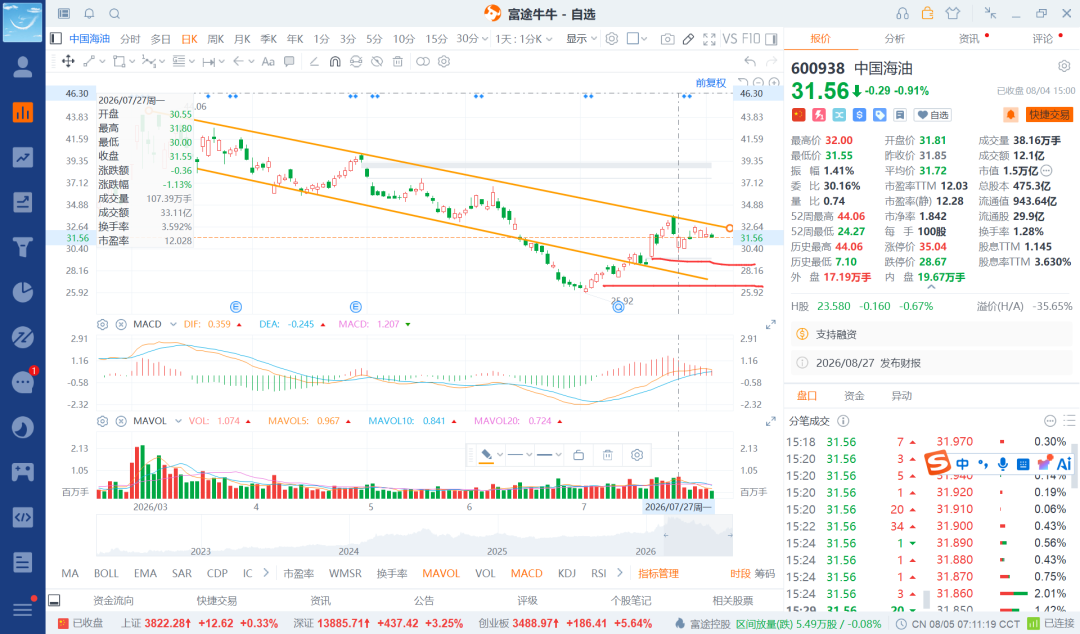Click the 指标管理 indicator management link

pyautogui.click(x=658, y=573)
